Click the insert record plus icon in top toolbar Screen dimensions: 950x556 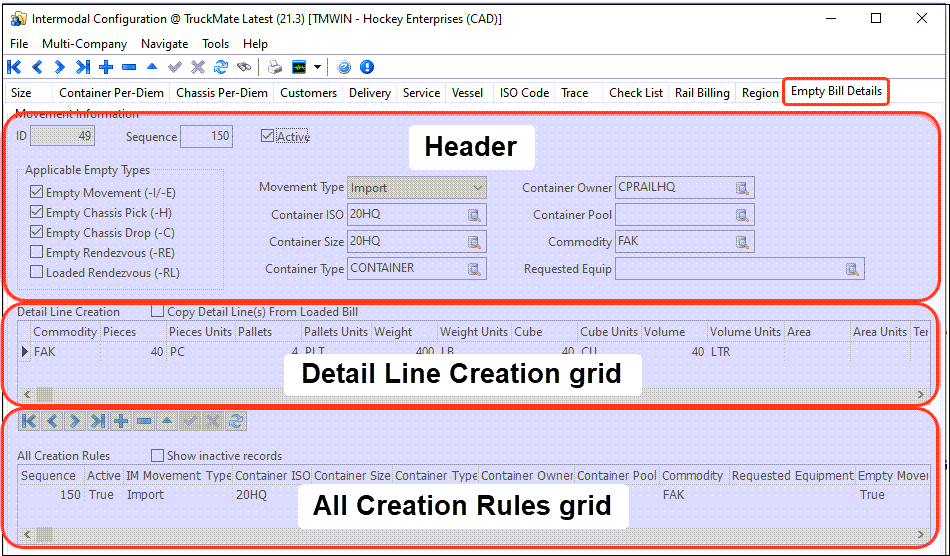(x=106, y=67)
